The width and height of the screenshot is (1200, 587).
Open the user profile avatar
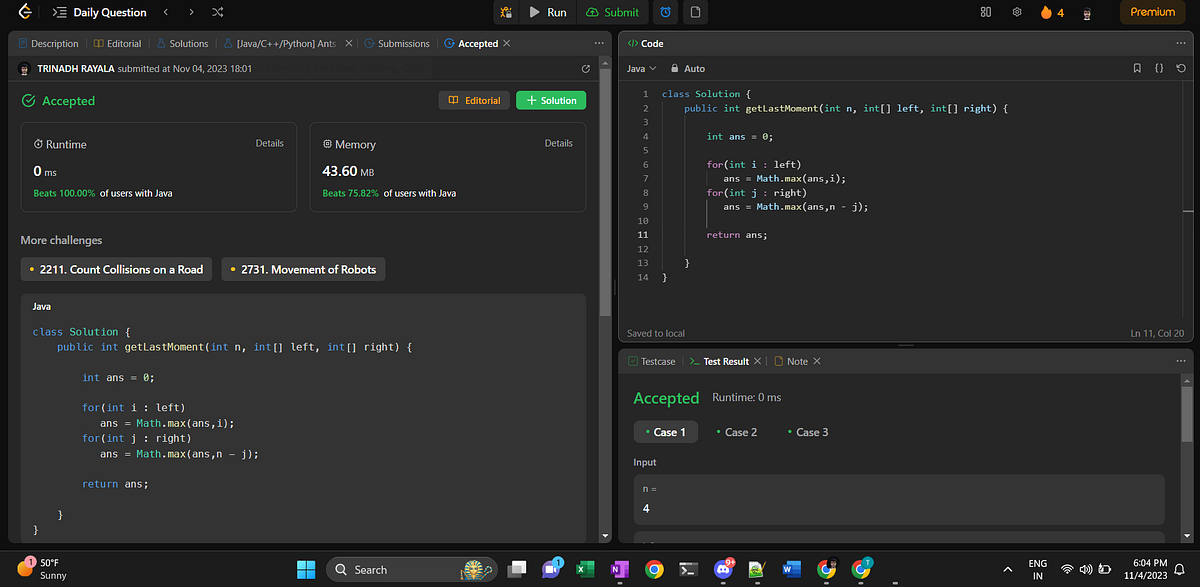point(1087,13)
